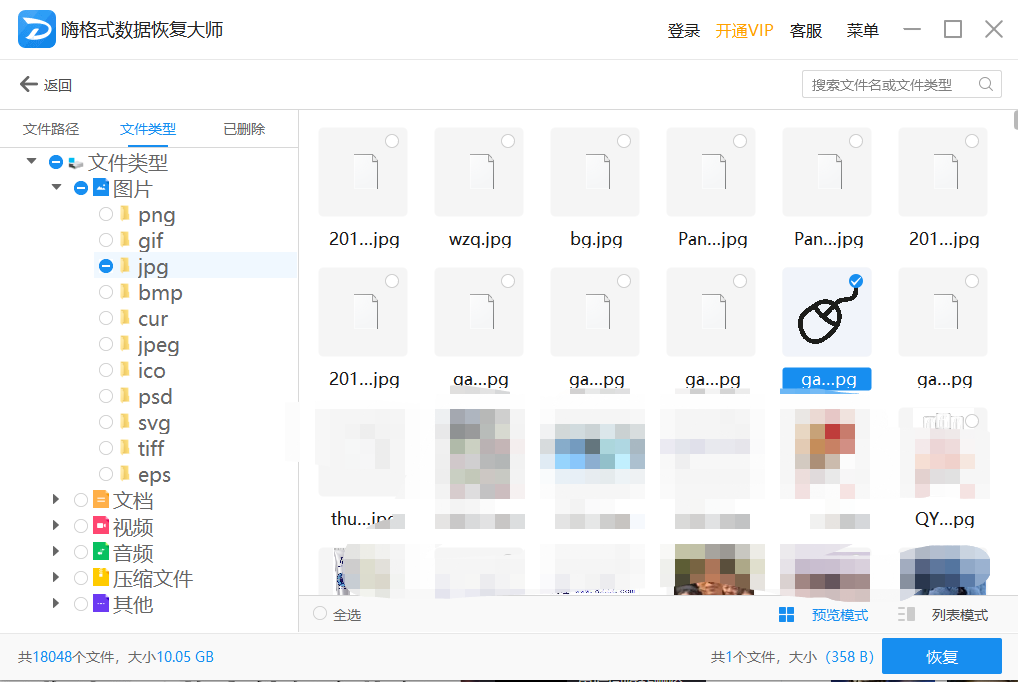Expand the other files tree node

[57, 604]
